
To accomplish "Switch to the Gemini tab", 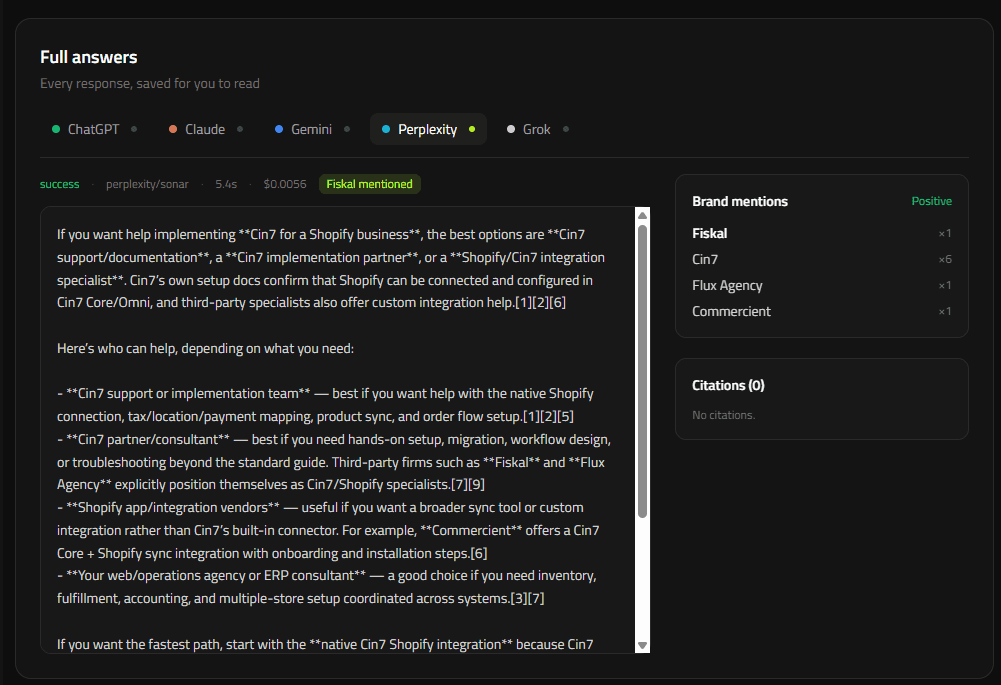I will [x=312, y=129].
